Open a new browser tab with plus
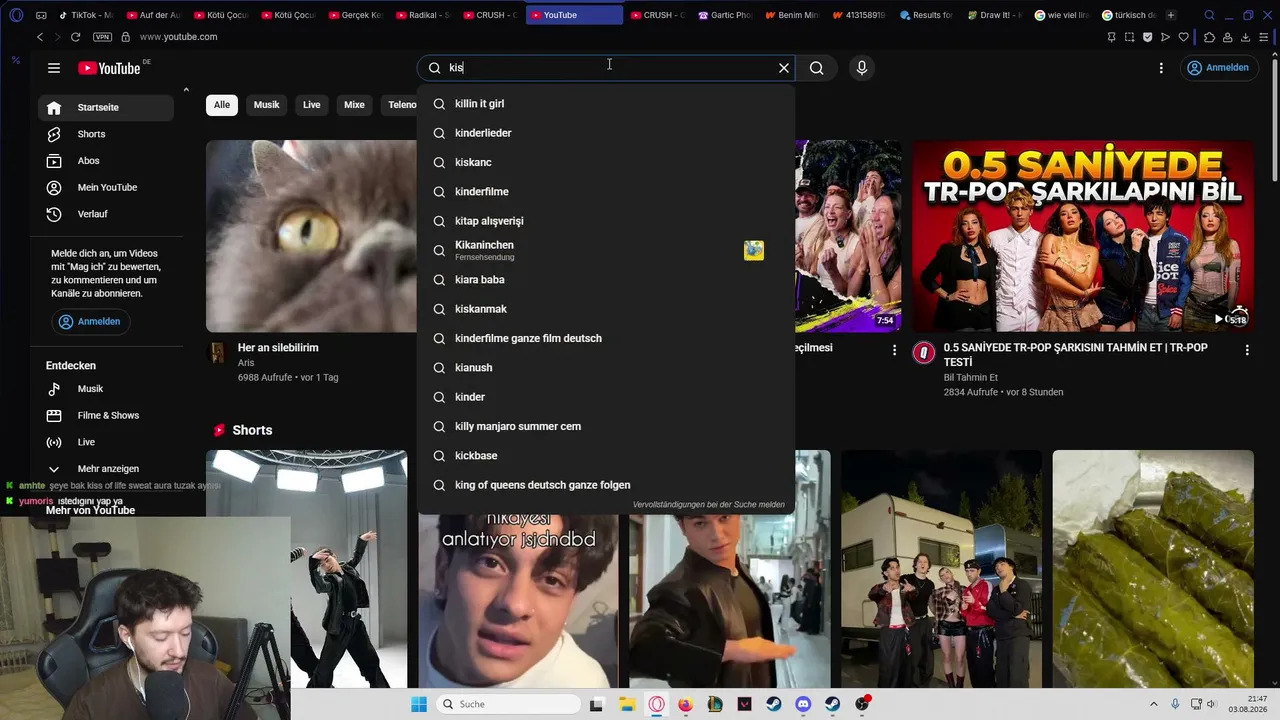The width and height of the screenshot is (1280, 720). pos(1171,15)
